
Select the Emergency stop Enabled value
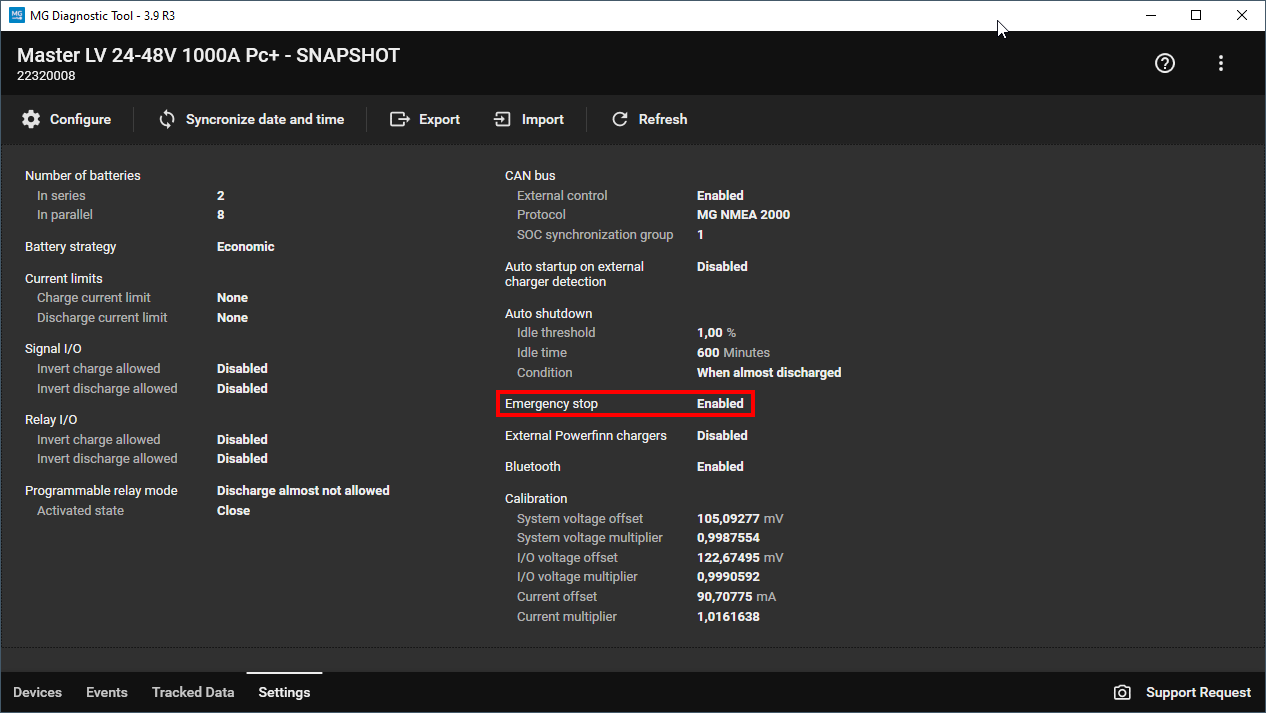point(720,404)
